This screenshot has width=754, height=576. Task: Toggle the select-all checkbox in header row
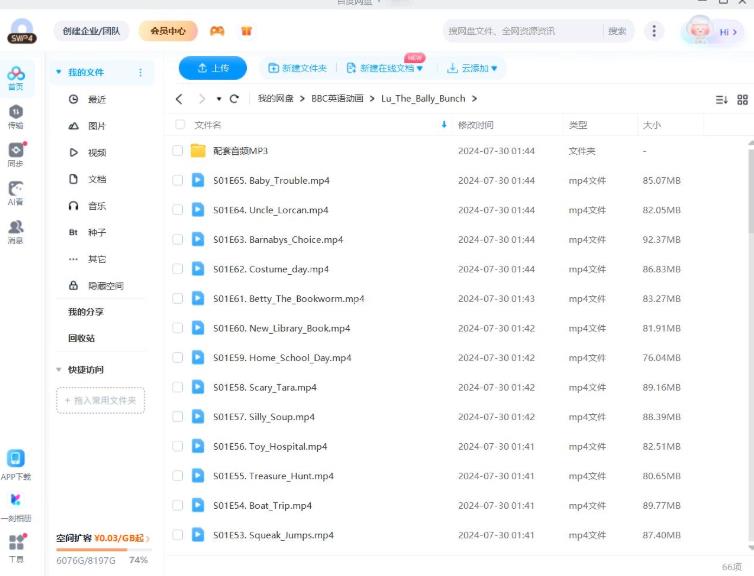(x=180, y=125)
